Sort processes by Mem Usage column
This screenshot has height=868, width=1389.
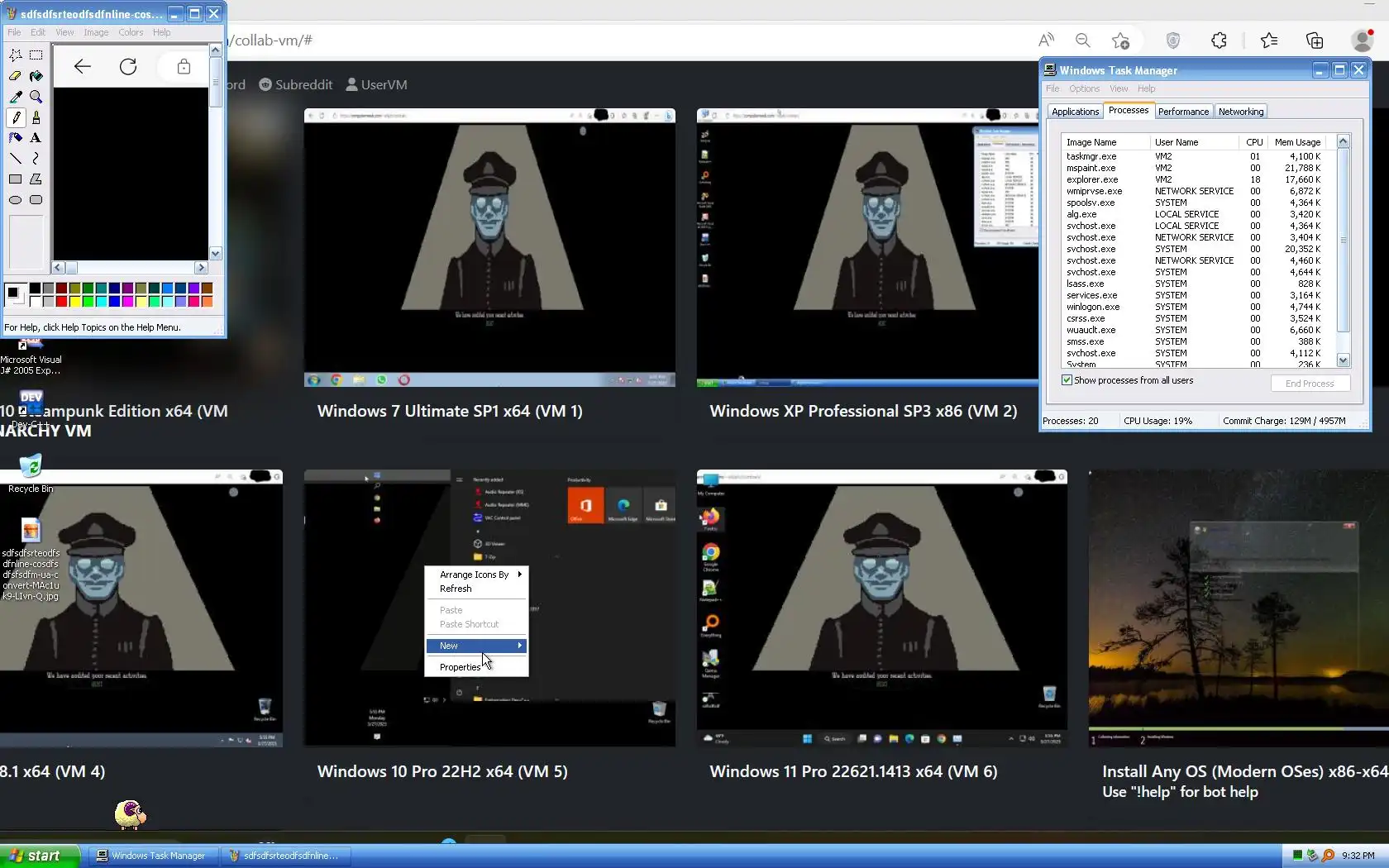click(x=1296, y=142)
